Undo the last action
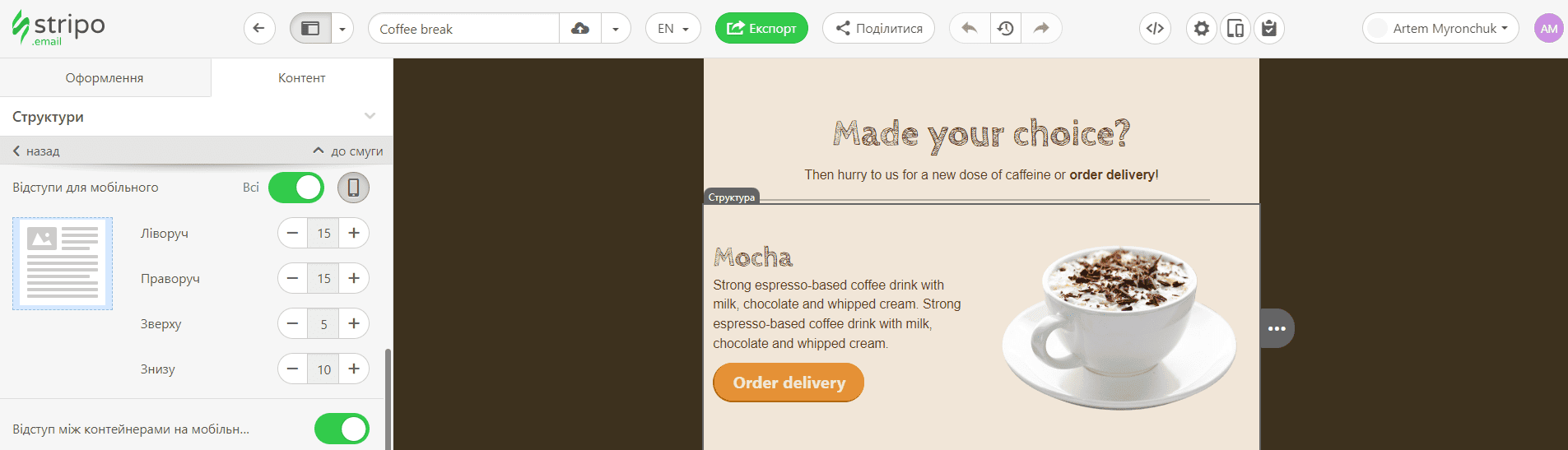Screen dimensions: 1568x450 click(970, 29)
